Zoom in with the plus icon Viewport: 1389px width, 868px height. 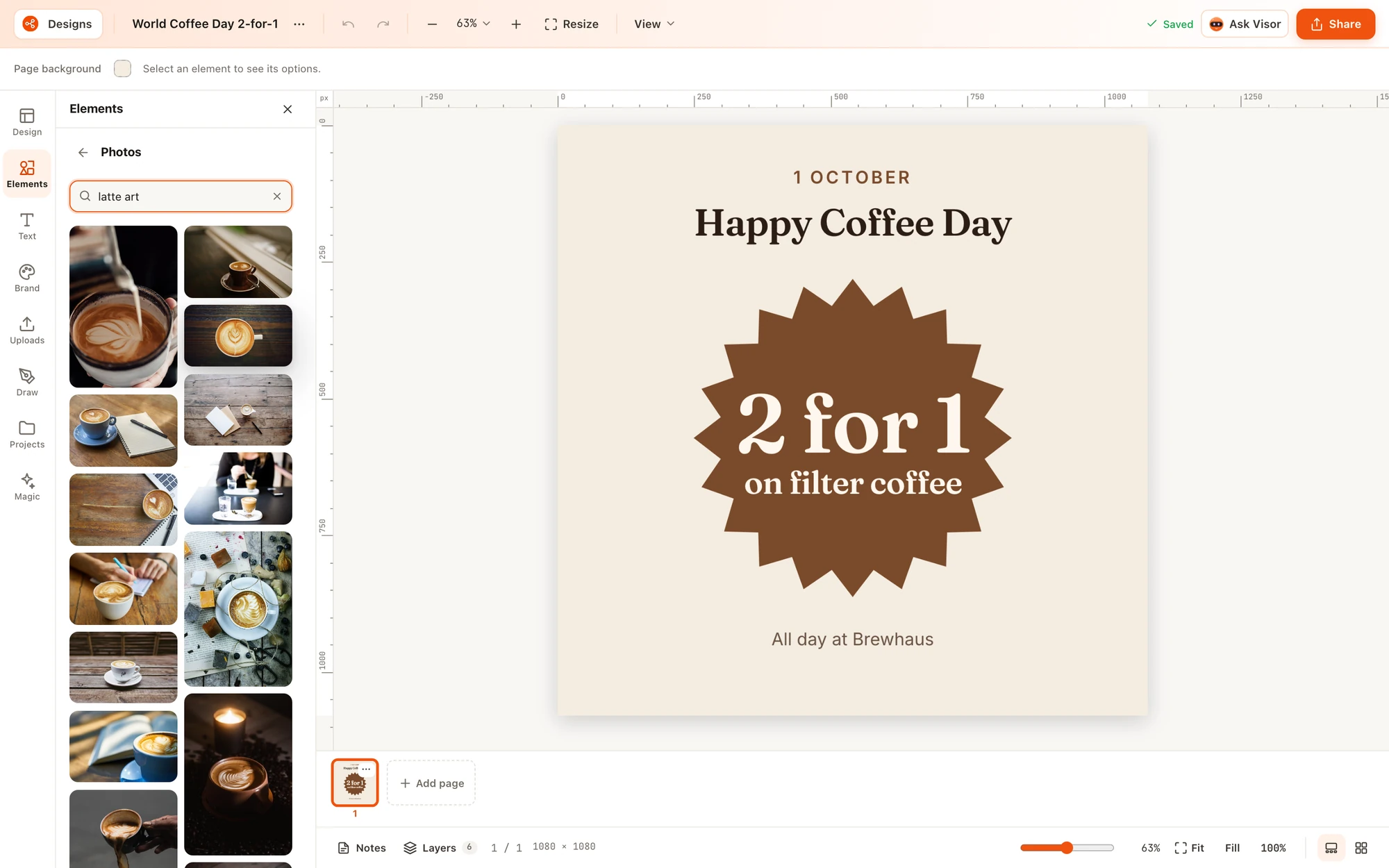click(516, 24)
